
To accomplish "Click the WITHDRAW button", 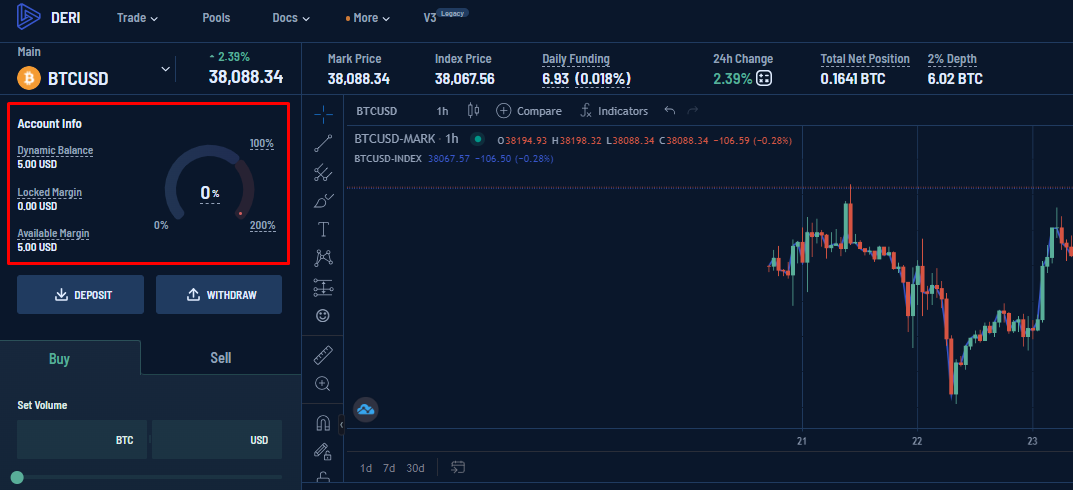I will 219,295.
